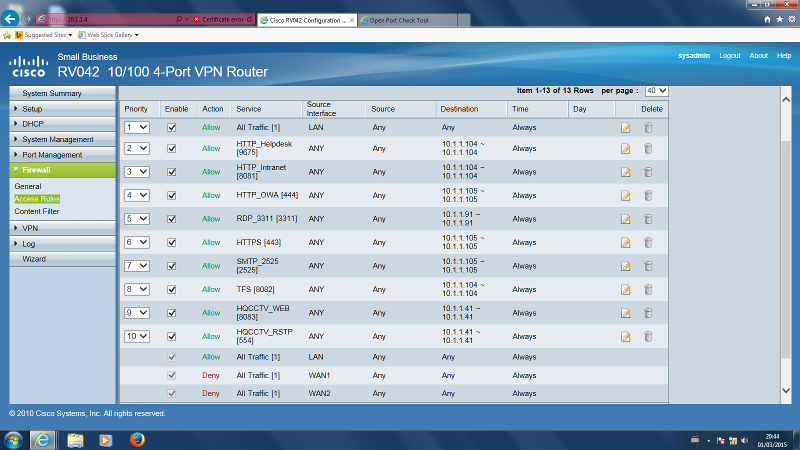Open Content Filter page
The width and height of the screenshot is (800, 450).
37,211
